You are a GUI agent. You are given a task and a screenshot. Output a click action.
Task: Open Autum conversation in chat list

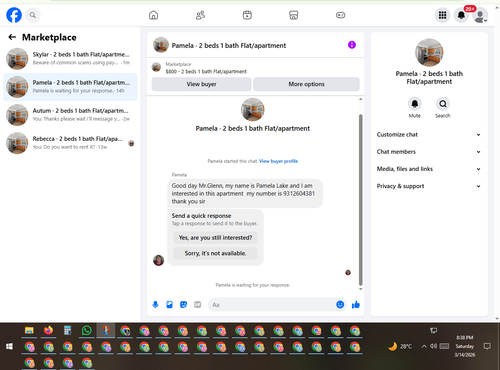coord(70,115)
